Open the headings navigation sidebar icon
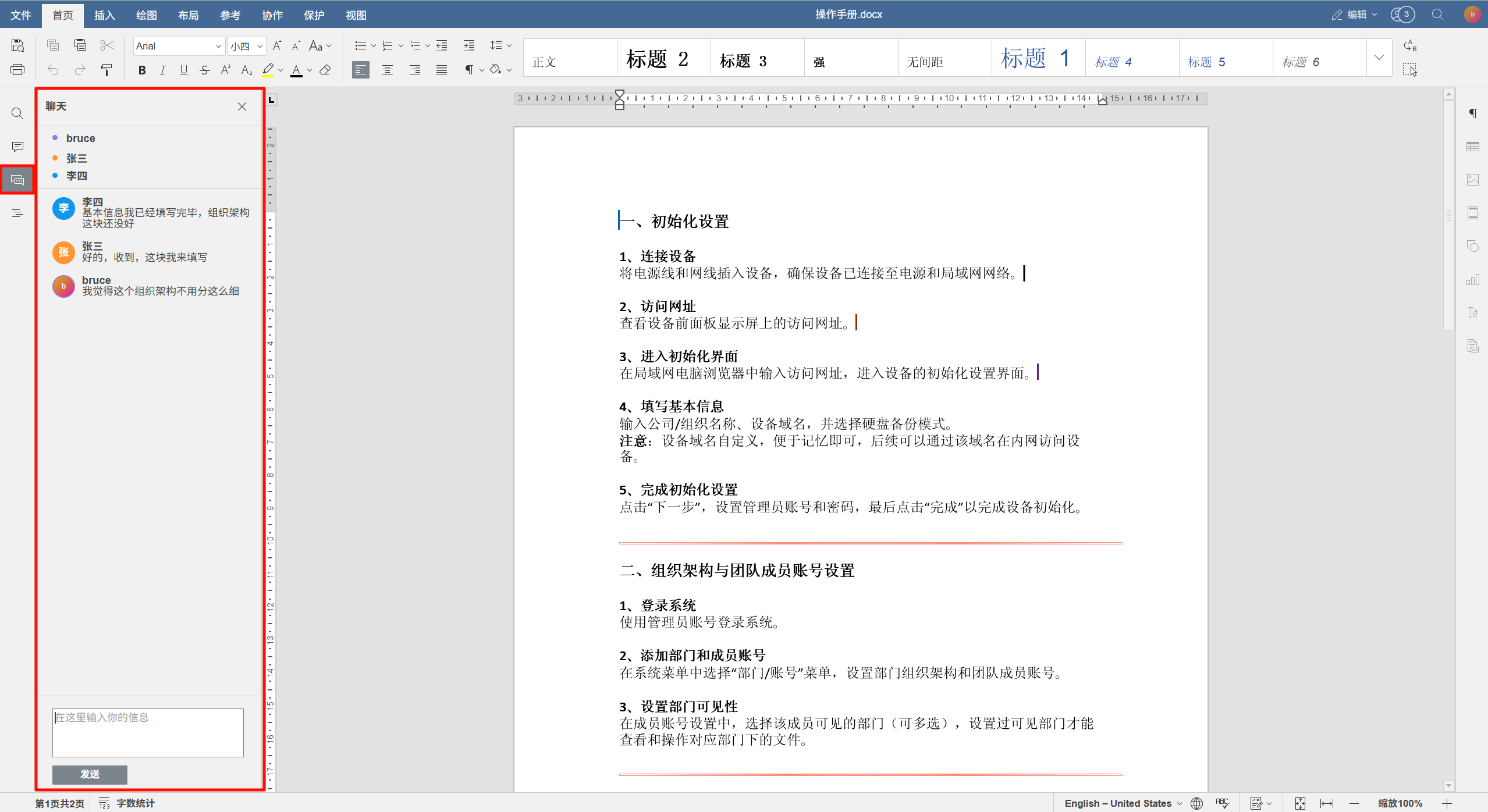Viewport: 1488px width, 812px height. pos(17,213)
